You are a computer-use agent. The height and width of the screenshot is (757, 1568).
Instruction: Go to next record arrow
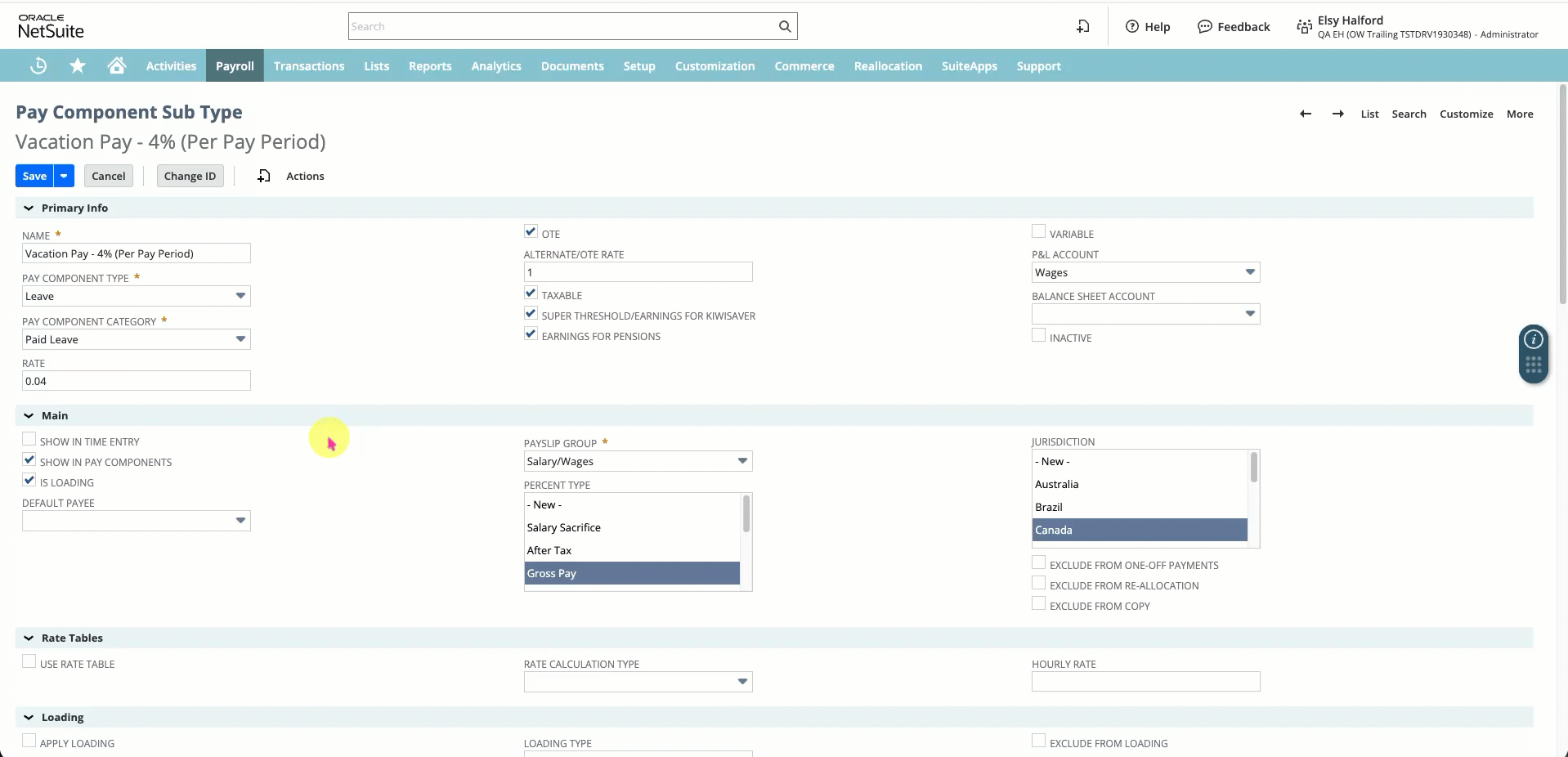pos(1338,114)
